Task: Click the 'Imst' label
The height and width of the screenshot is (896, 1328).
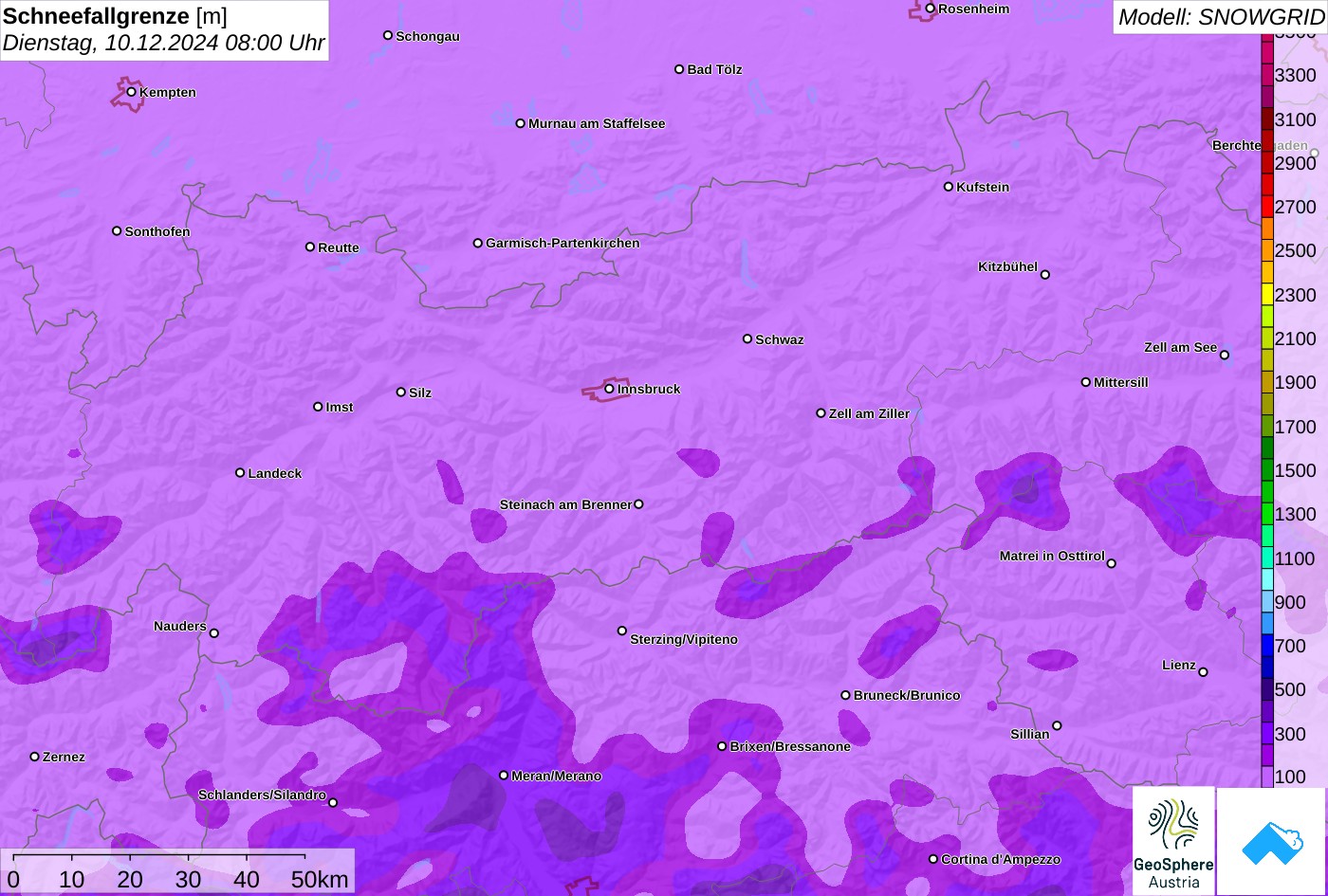Action: [340, 407]
